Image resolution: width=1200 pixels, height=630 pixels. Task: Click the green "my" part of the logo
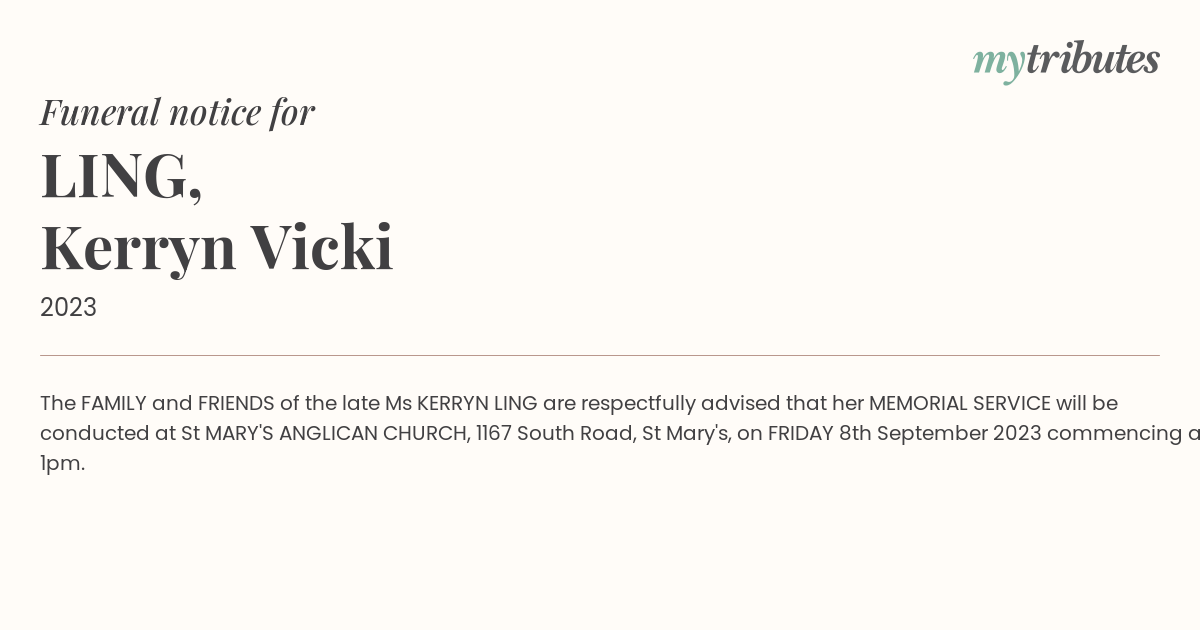point(998,62)
